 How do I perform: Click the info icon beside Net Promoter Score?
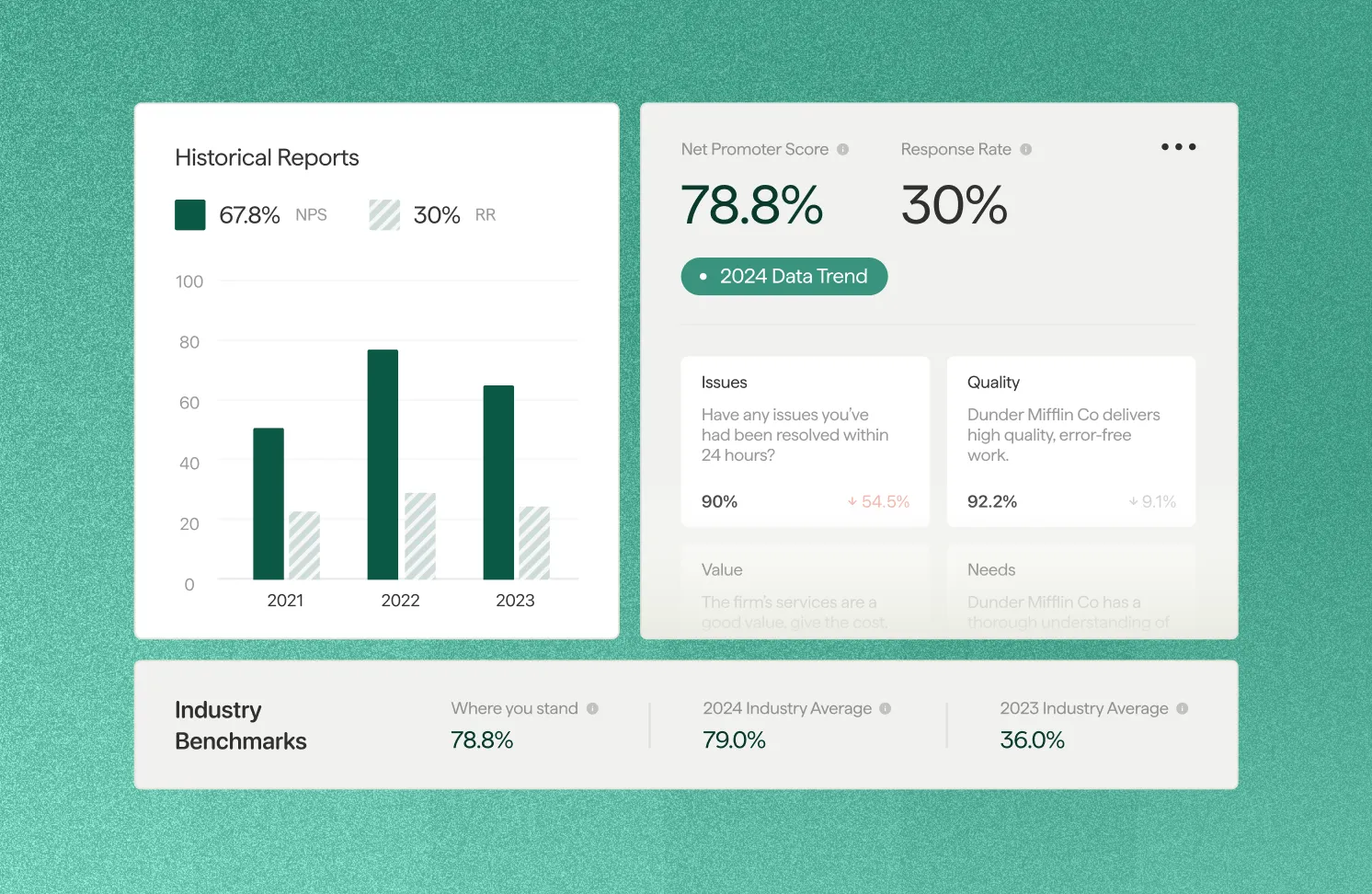[843, 149]
